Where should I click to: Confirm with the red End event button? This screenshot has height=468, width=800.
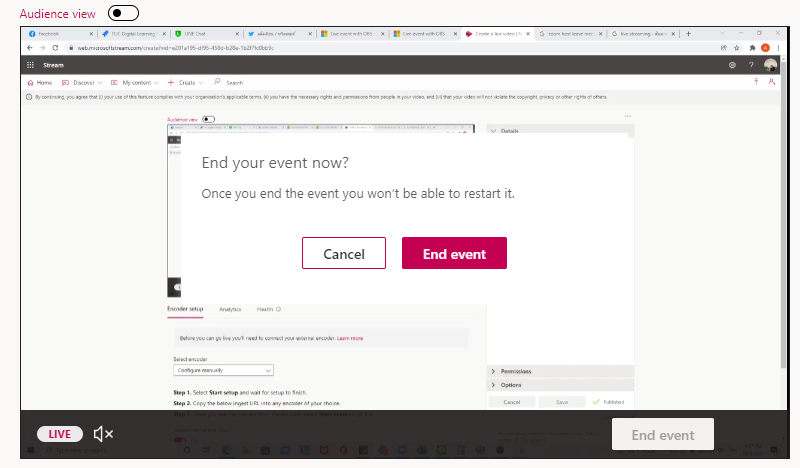pos(454,253)
